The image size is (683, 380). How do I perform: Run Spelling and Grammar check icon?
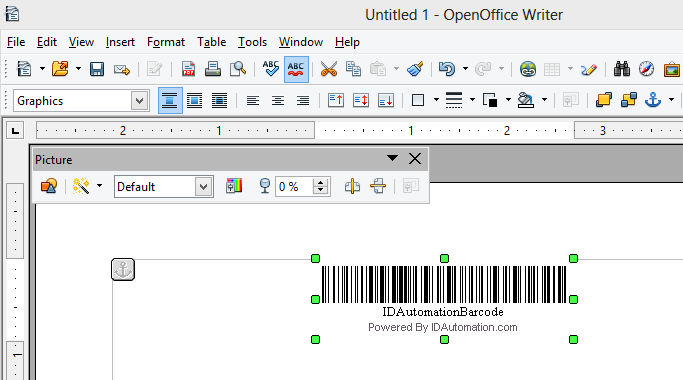[x=270, y=69]
